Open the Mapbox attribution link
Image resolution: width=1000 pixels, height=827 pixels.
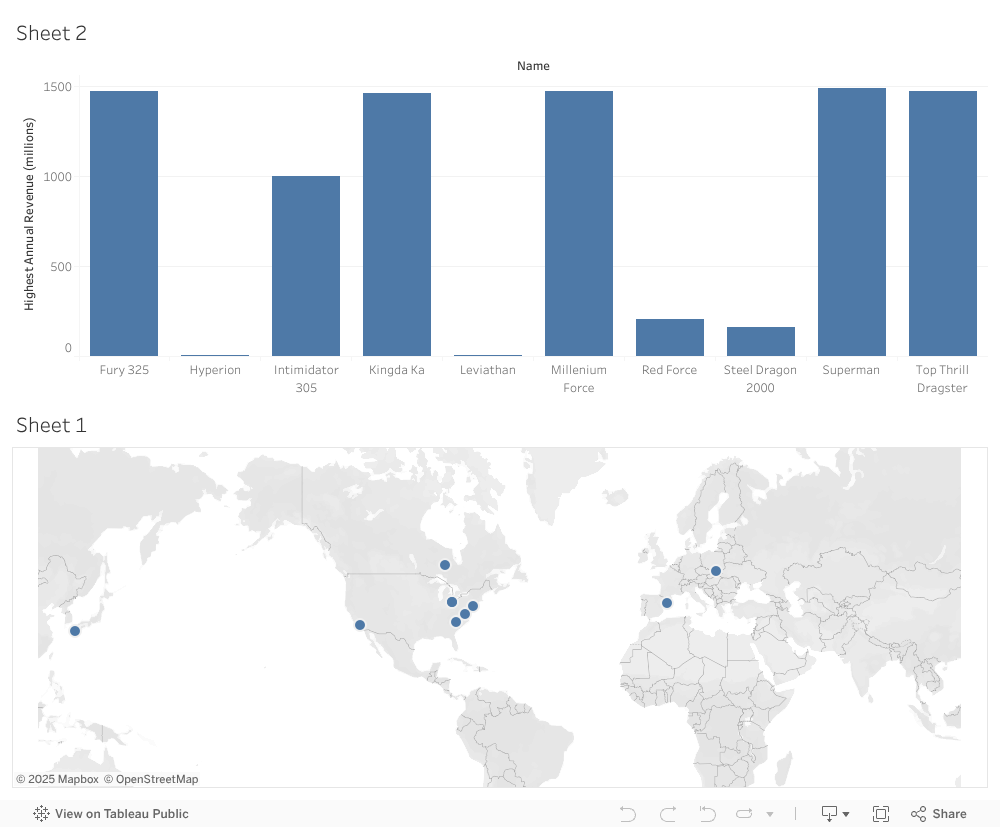[57, 779]
